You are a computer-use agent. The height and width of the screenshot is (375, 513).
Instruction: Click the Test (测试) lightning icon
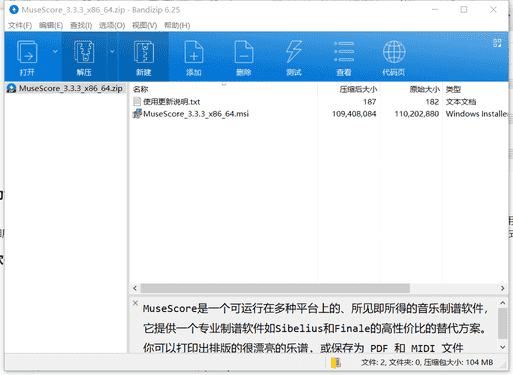click(294, 52)
